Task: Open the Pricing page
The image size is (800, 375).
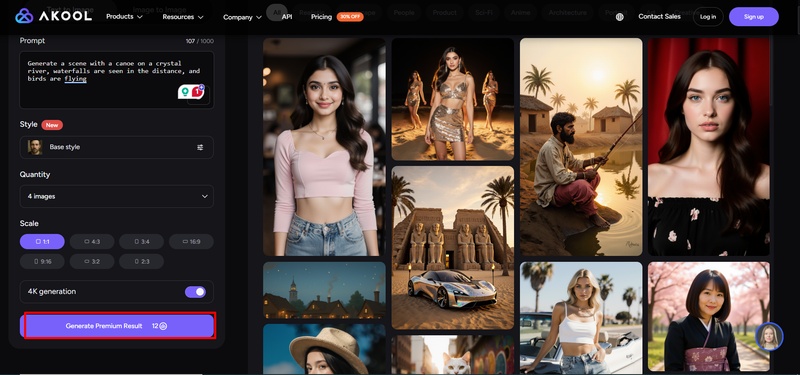Action: tap(321, 17)
